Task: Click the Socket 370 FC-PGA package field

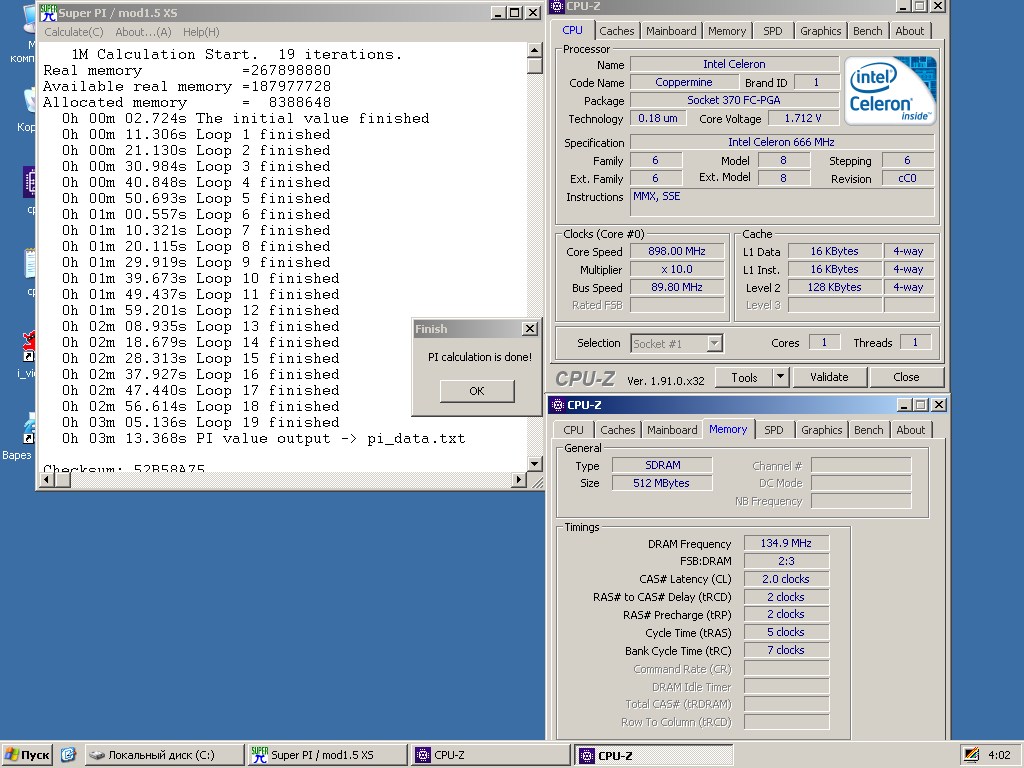Action: coord(734,100)
